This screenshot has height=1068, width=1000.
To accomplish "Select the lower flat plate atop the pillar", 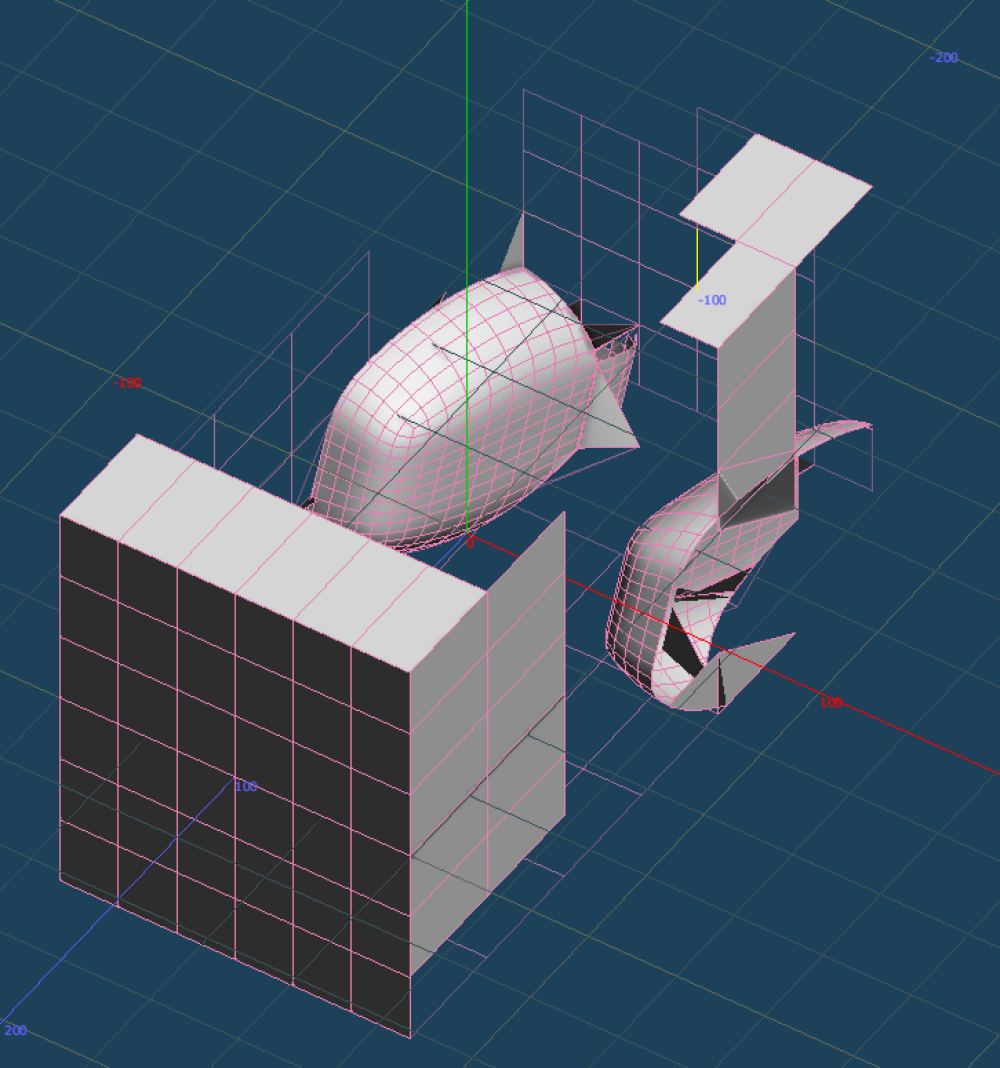I will [730, 295].
